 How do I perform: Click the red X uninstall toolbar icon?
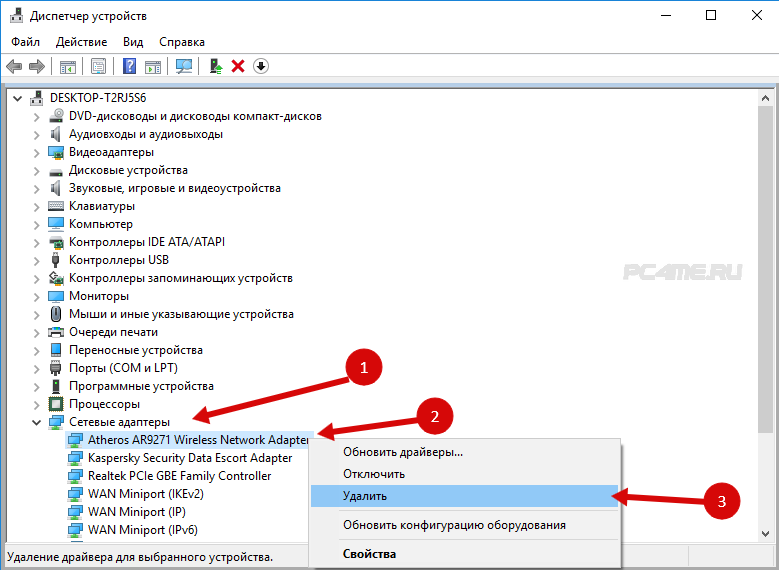click(x=238, y=66)
